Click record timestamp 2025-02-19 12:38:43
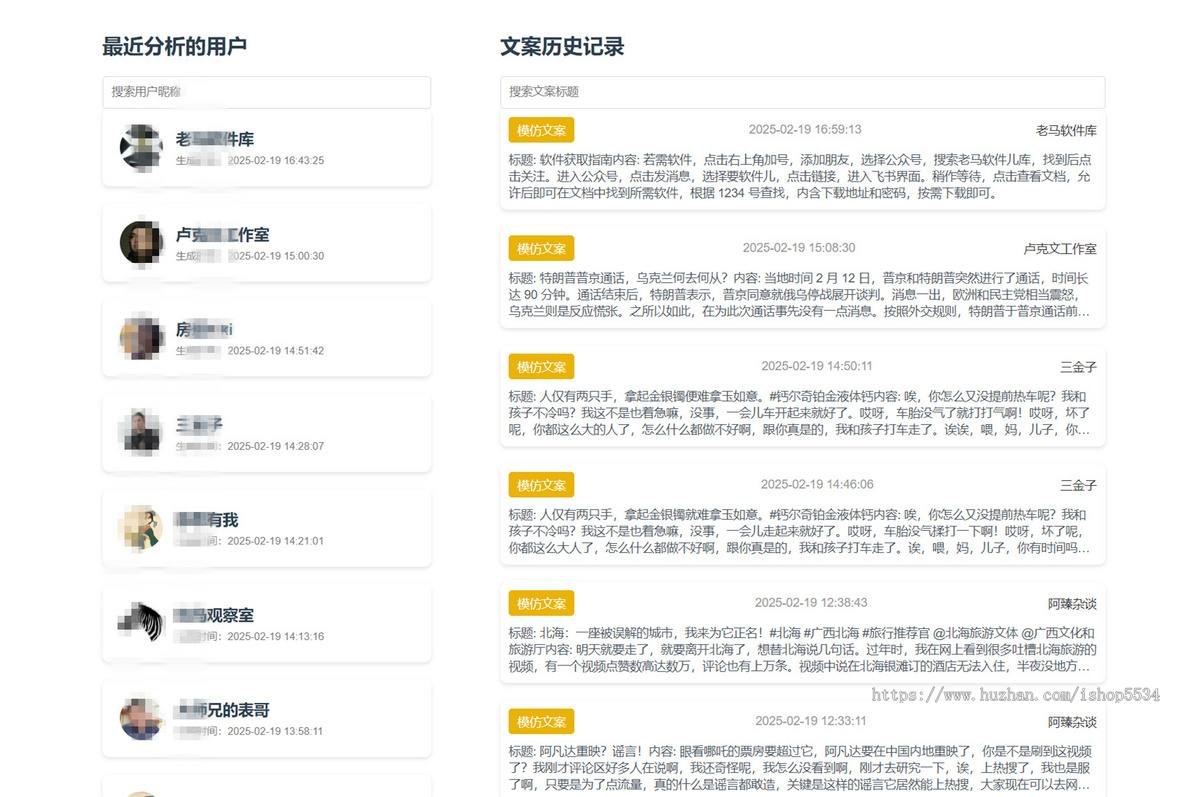 click(x=811, y=602)
